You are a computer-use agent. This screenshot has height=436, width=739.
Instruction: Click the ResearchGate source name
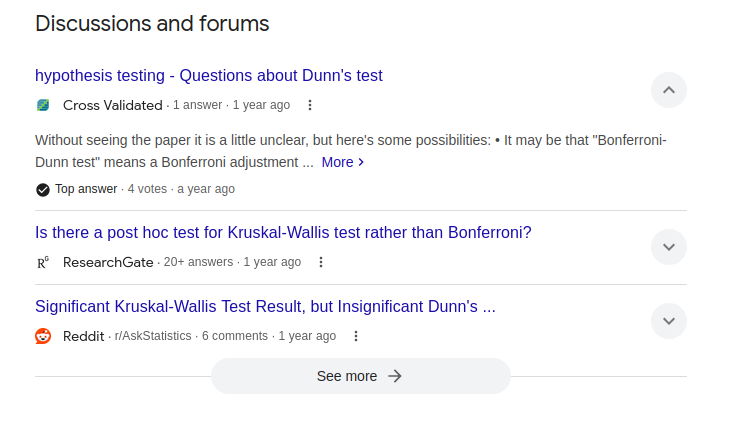pos(108,262)
